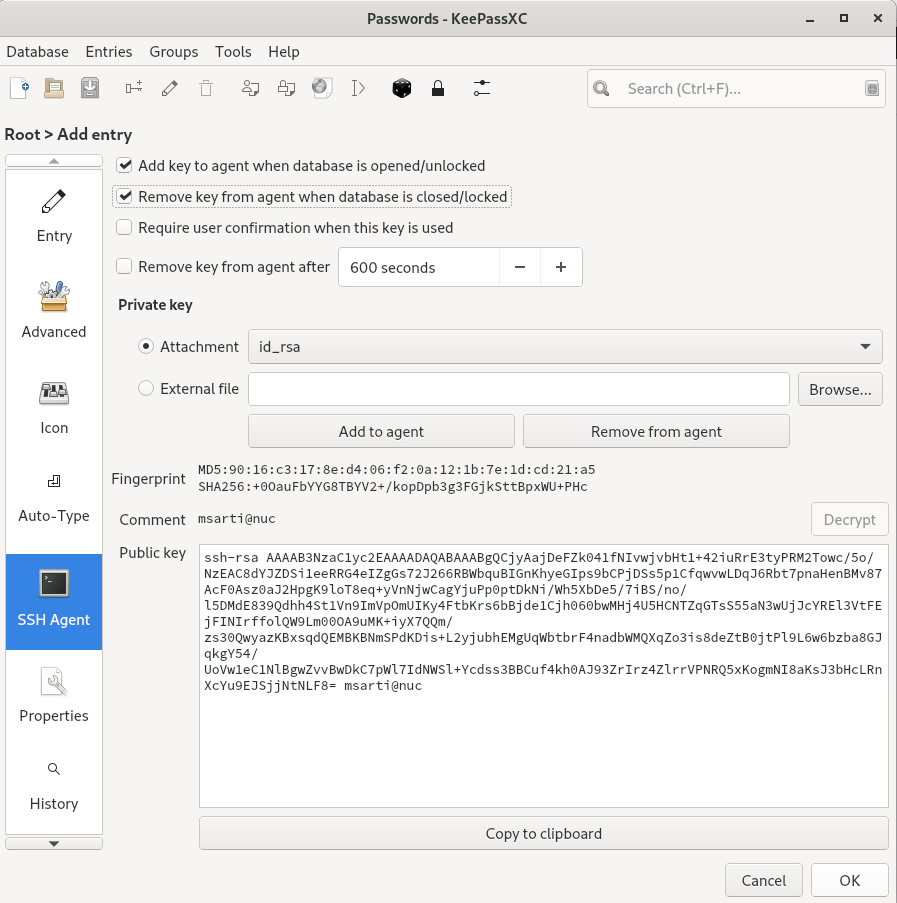Lock database padlock icon

438,89
